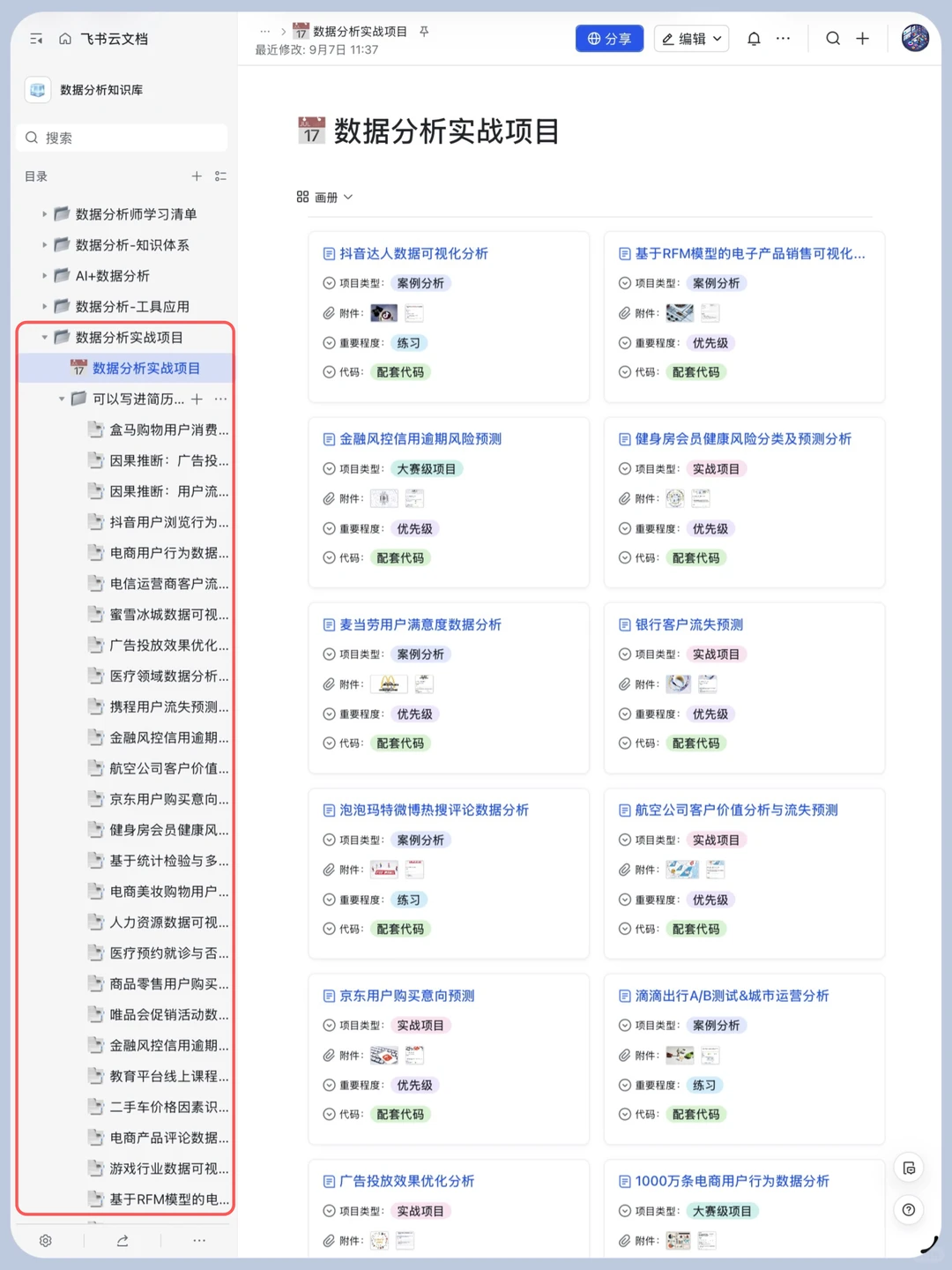Image resolution: width=952 pixels, height=1270 pixels.
Task: Open the 1000万条电商用户行为数据分析 card
Action: pos(732,1181)
